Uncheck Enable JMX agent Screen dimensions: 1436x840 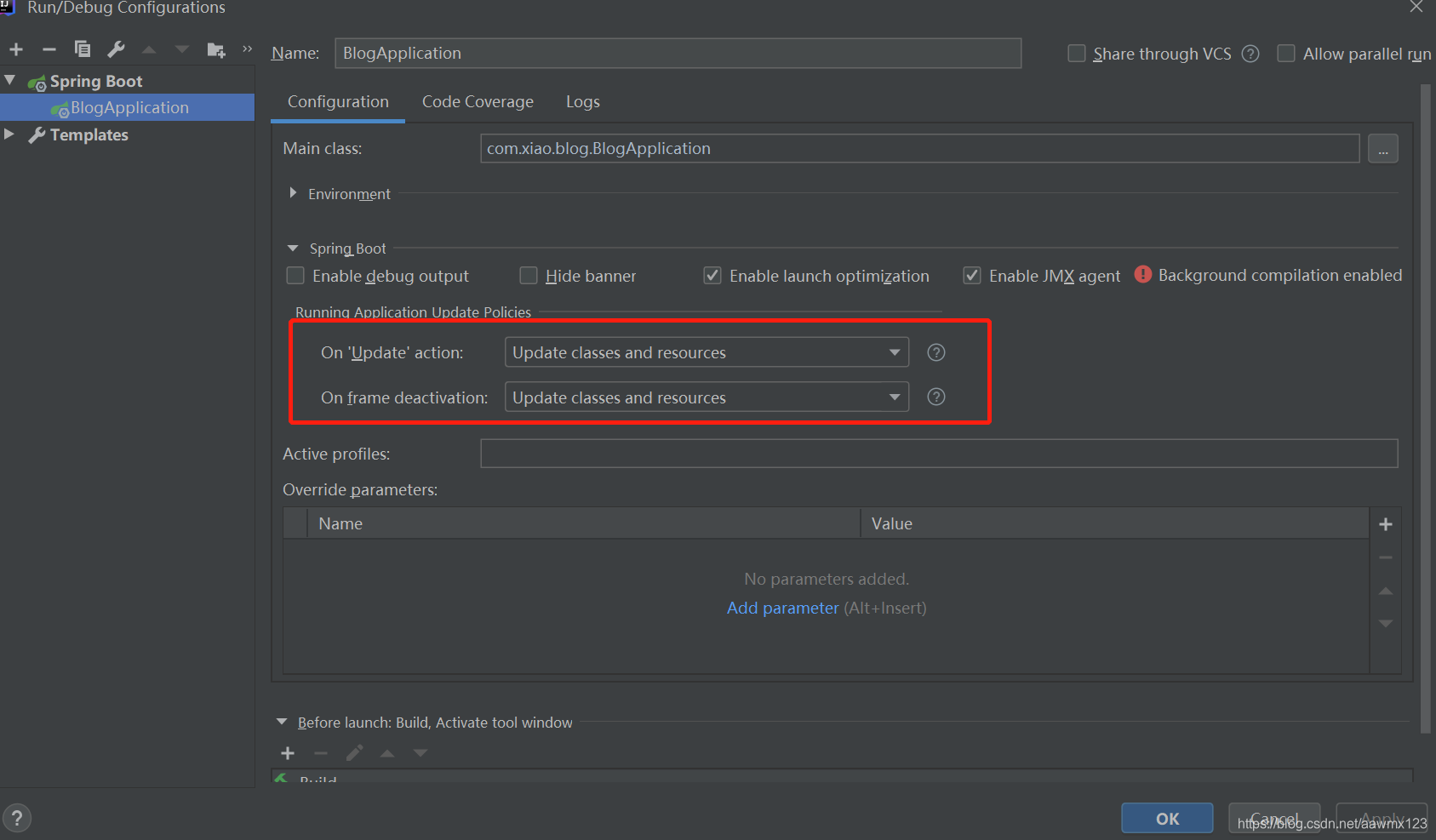(972, 276)
